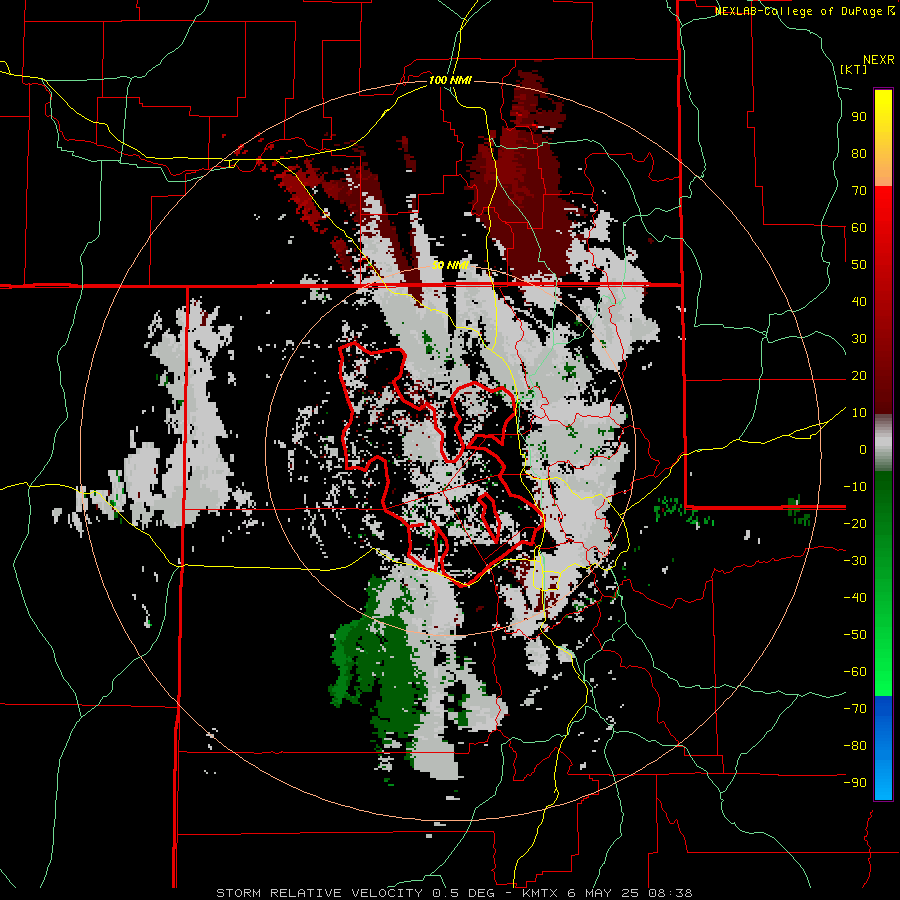
Task: Click the 30 value on the velocity scale
Action: (859, 339)
